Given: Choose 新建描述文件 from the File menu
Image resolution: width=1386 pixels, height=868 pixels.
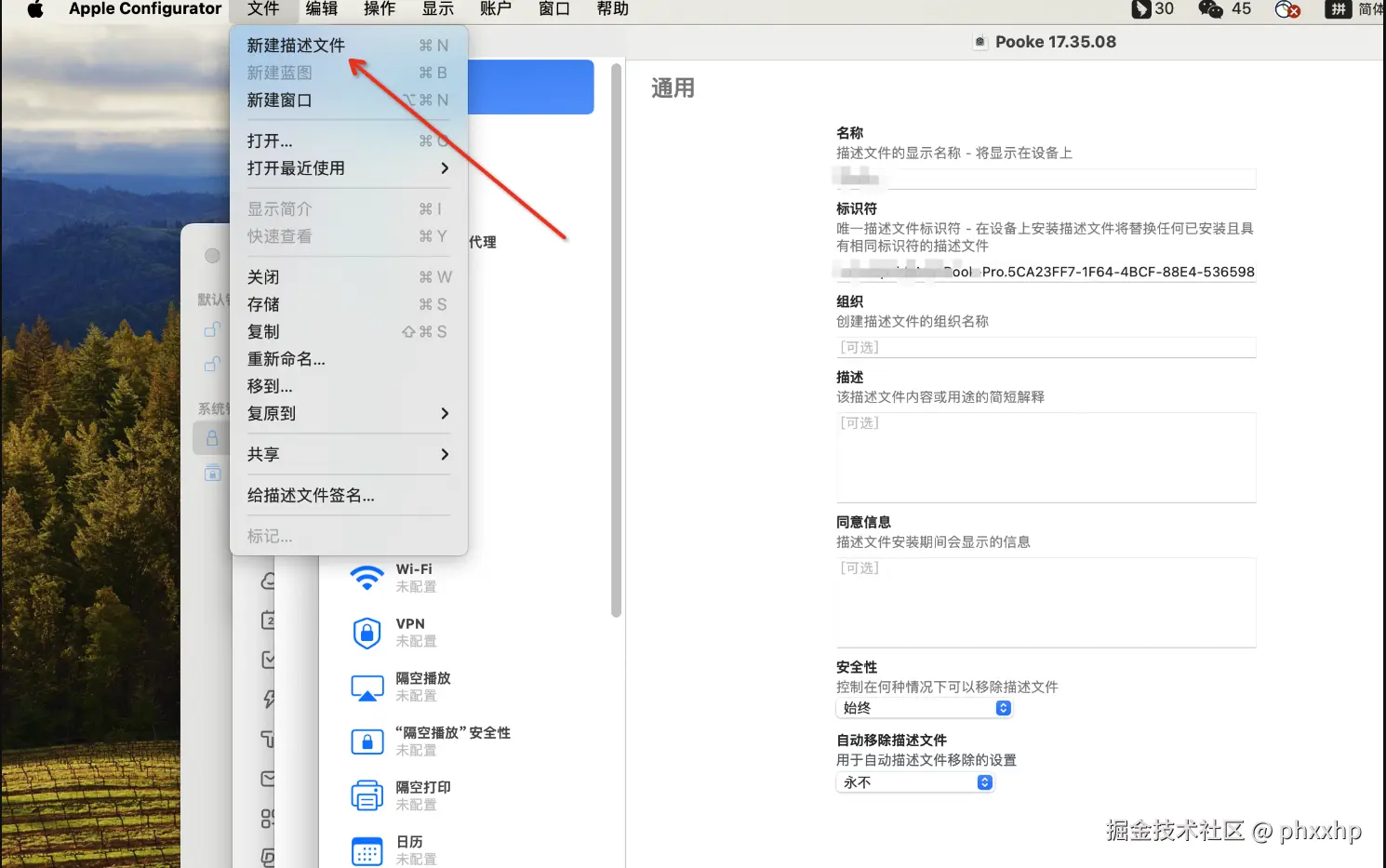Looking at the screenshot, I should pos(348,46).
